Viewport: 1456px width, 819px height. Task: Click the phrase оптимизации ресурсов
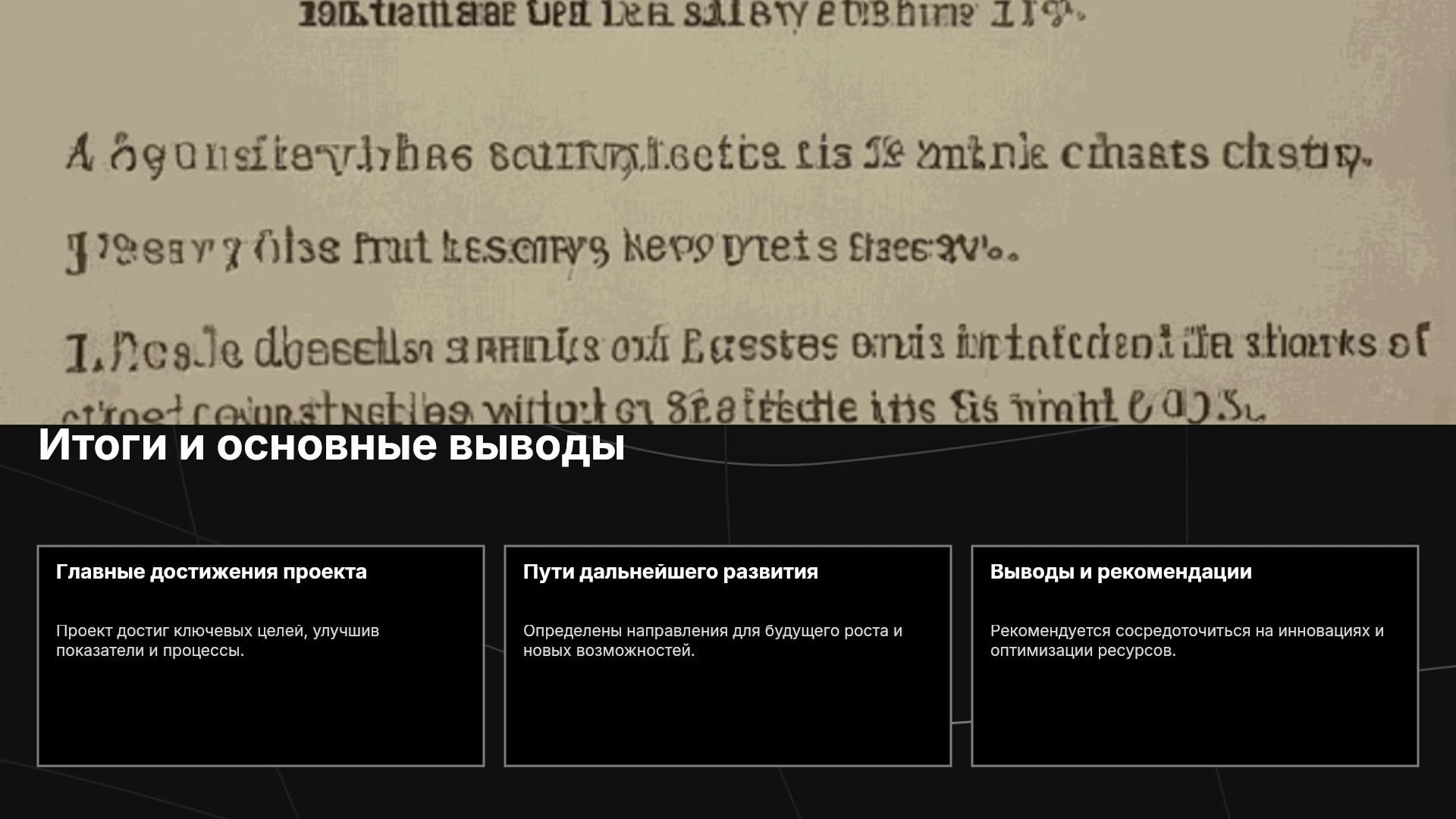tap(1081, 651)
